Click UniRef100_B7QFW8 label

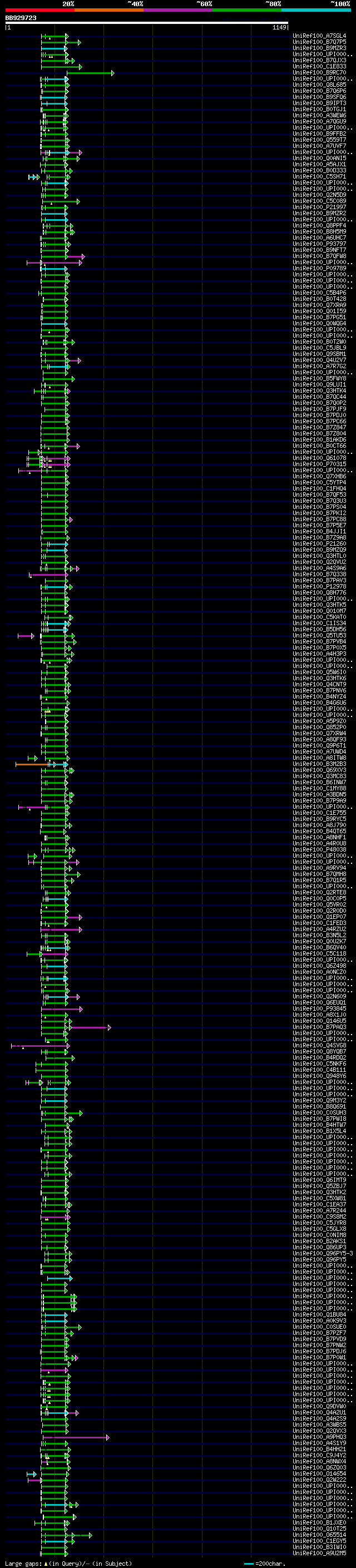[319, 256]
